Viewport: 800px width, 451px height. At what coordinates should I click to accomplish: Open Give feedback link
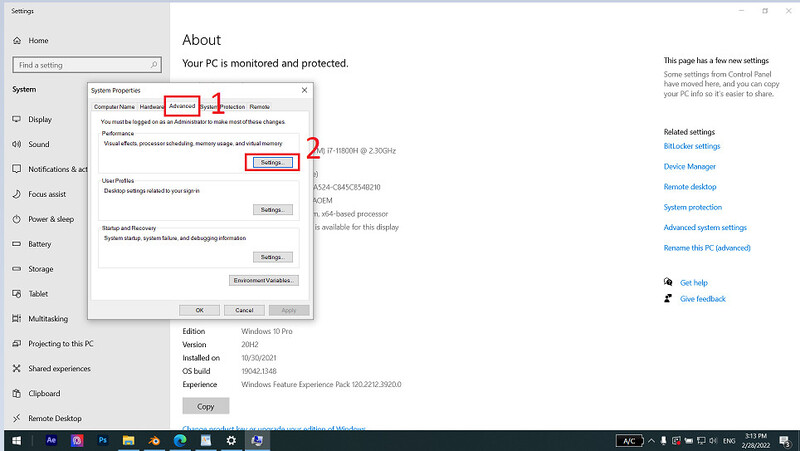point(702,299)
